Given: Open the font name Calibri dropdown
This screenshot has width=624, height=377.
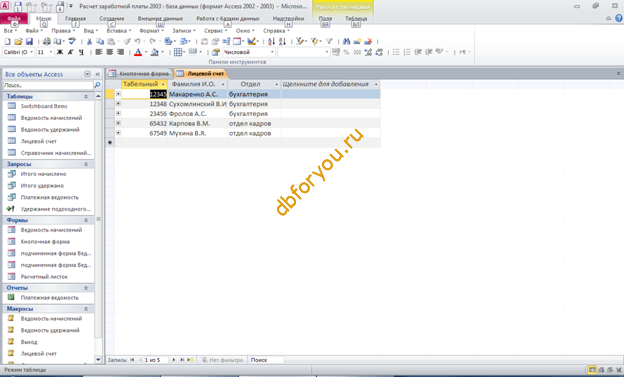Looking at the screenshot, I should point(31,52).
